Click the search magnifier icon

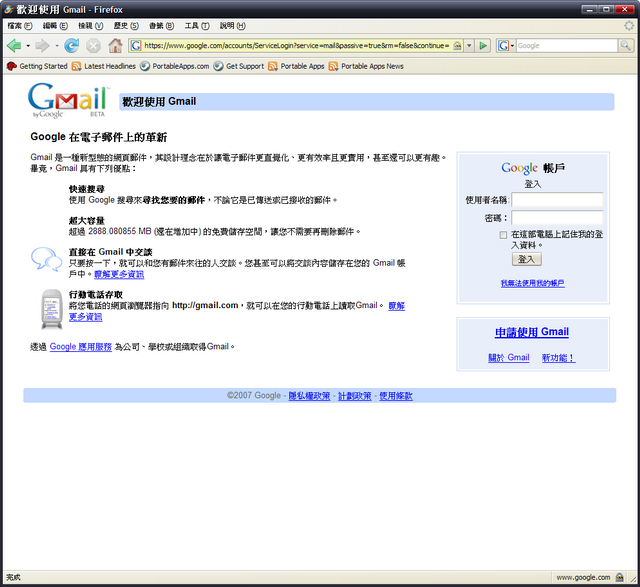pos(625,45)
